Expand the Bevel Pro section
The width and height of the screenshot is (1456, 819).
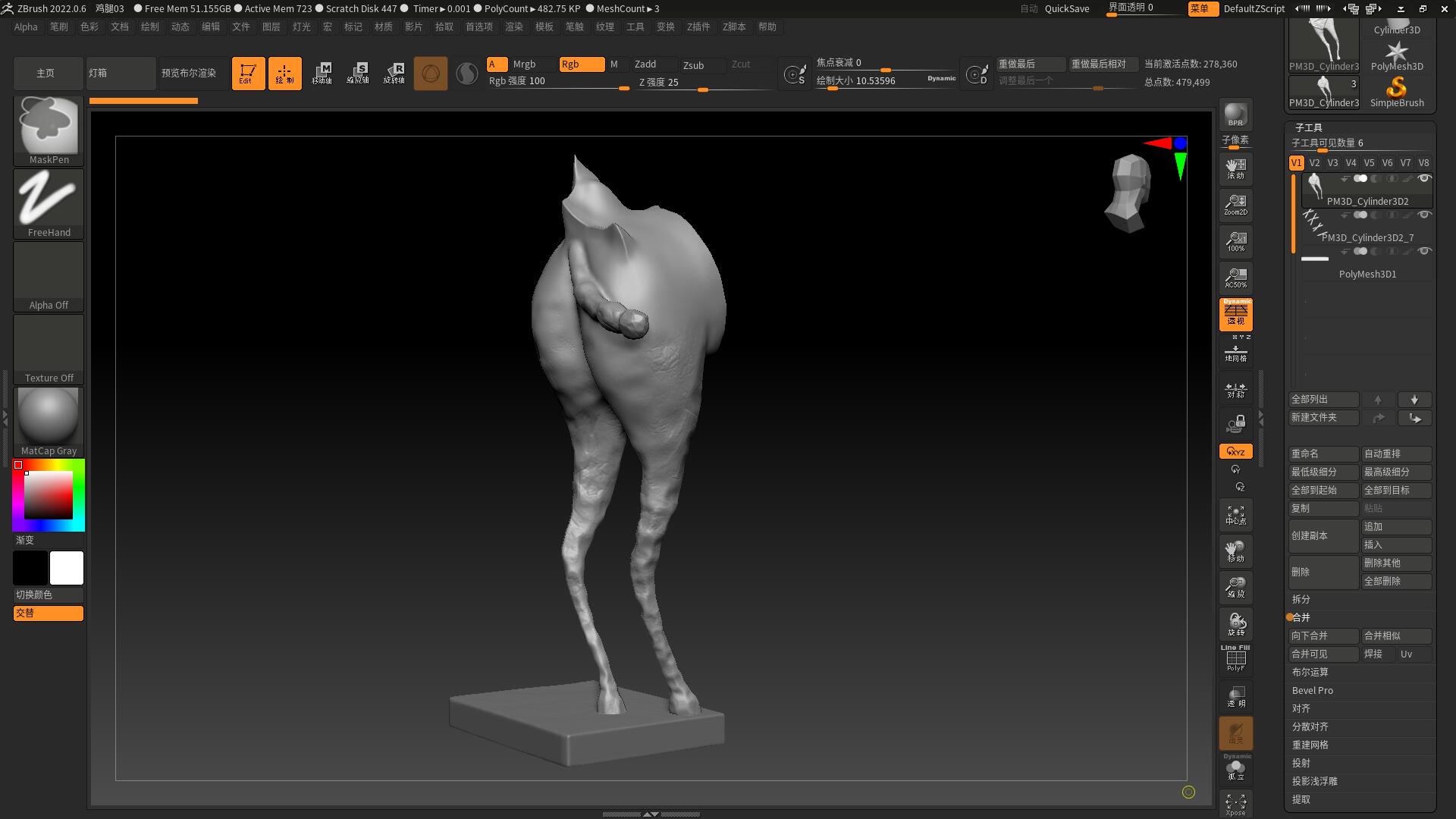(x=1313, y=690)
